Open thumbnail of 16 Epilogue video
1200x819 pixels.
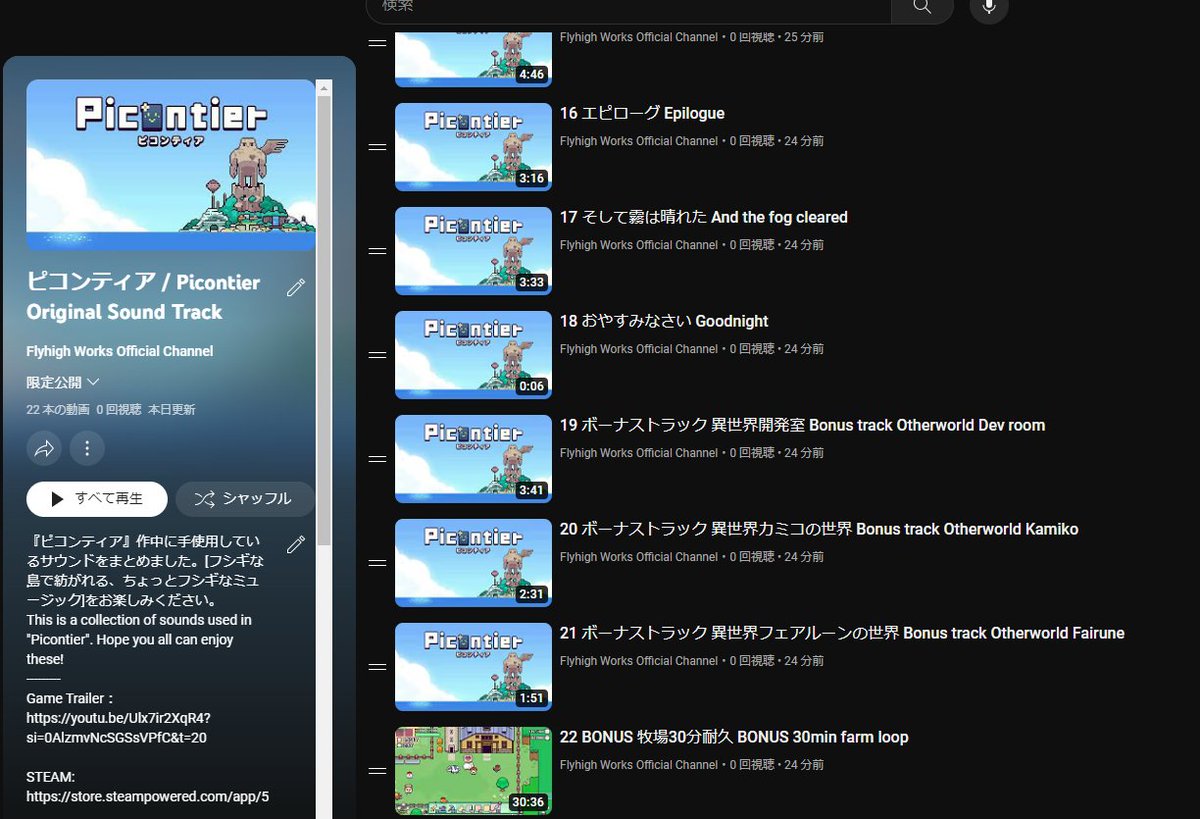(x=473, y=147)
